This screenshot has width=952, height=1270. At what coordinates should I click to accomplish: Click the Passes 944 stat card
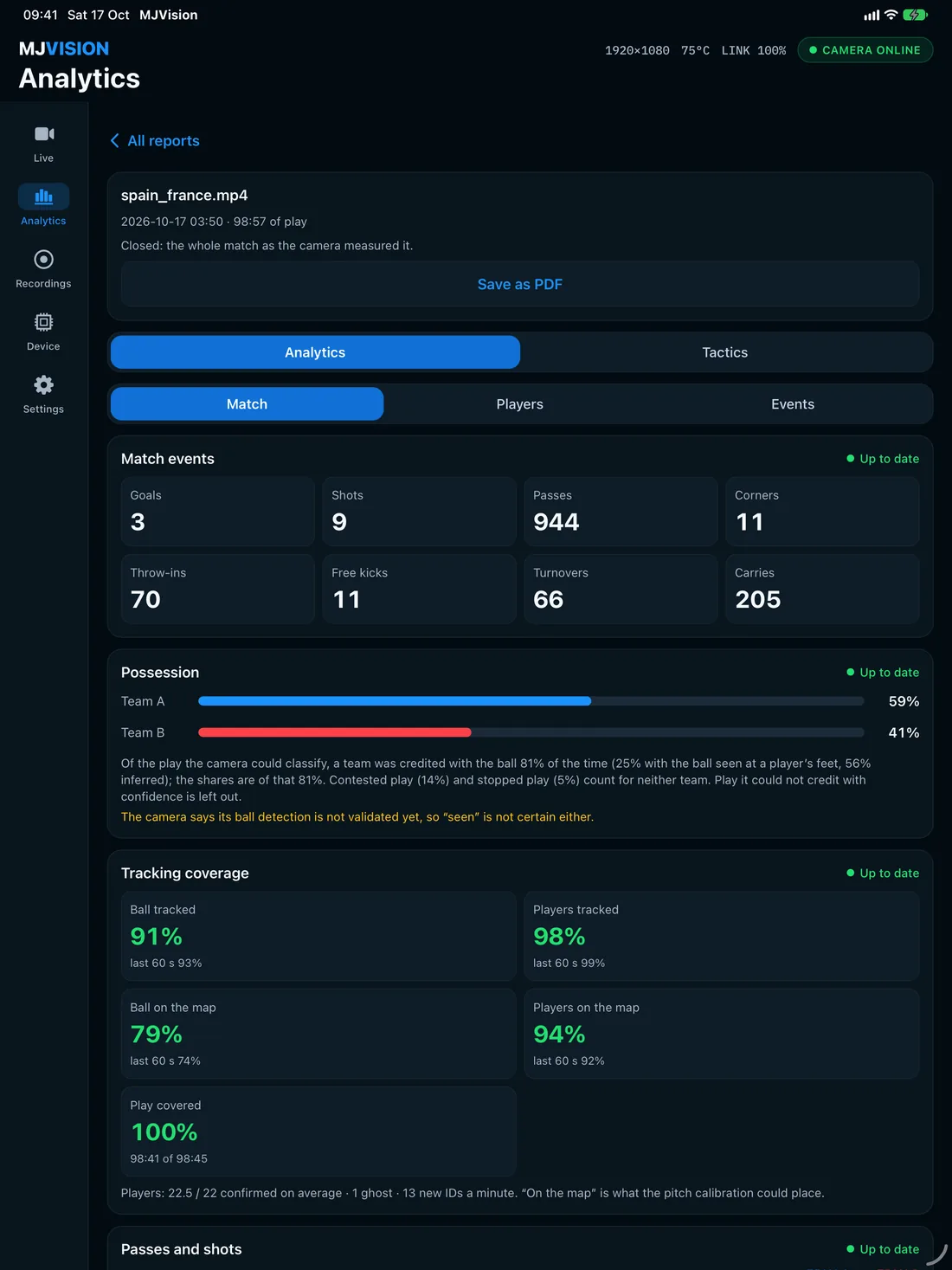(x=621, y=512)
